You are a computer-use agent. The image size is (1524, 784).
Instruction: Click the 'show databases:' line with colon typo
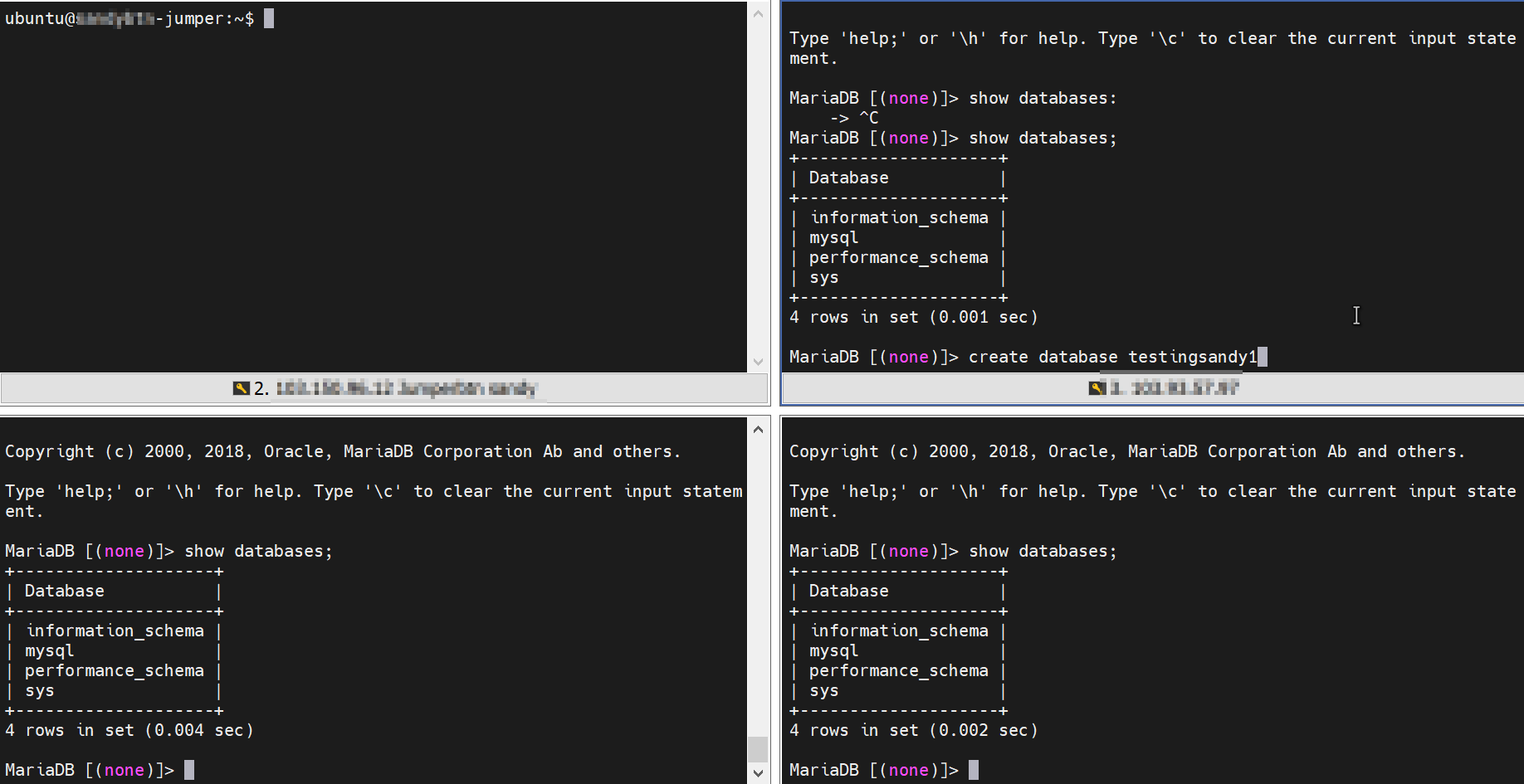(1042, 99)
